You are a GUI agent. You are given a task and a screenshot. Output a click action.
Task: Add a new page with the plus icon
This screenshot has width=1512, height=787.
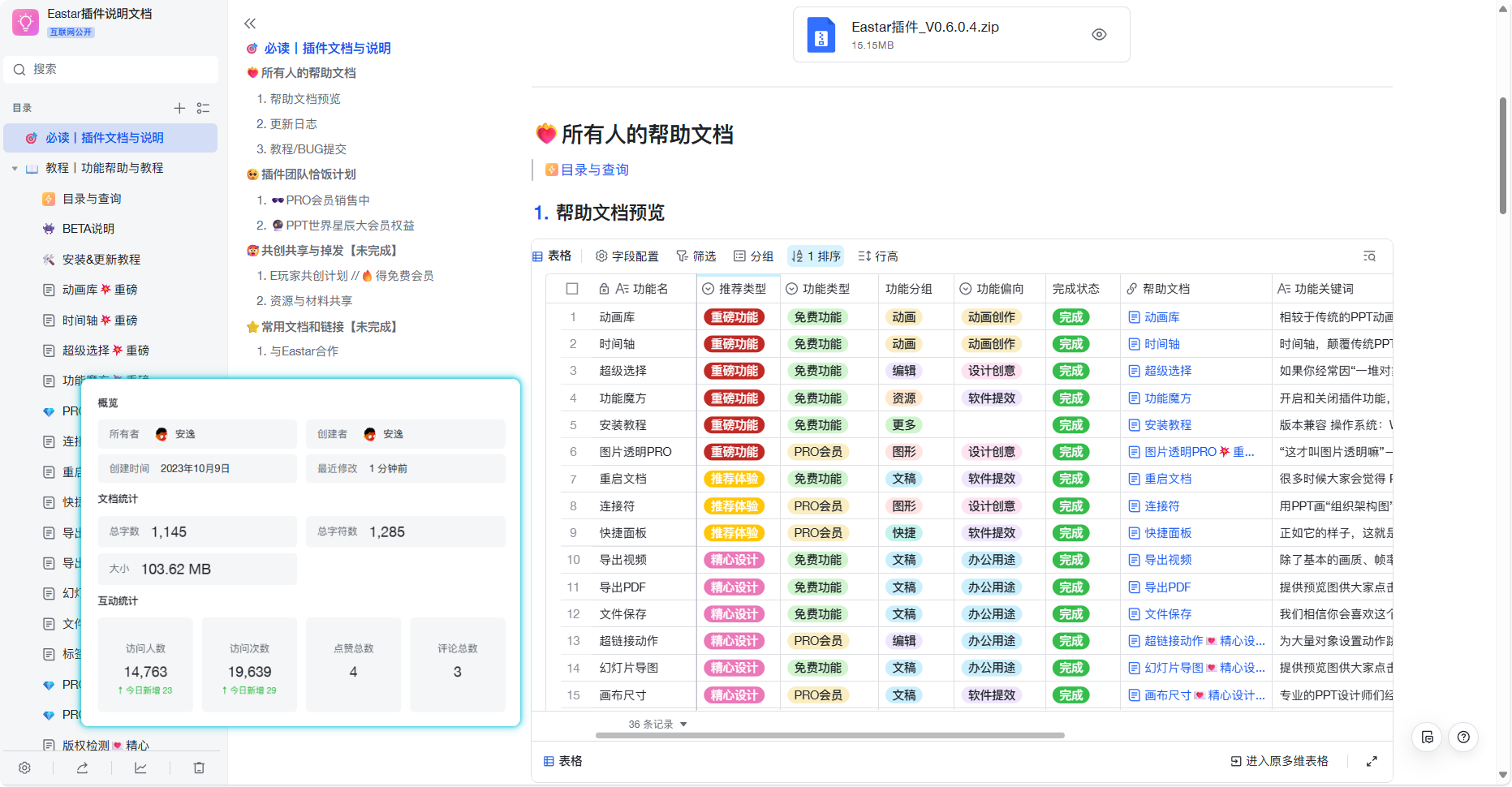pyautogui.click(x=179, y=108)
